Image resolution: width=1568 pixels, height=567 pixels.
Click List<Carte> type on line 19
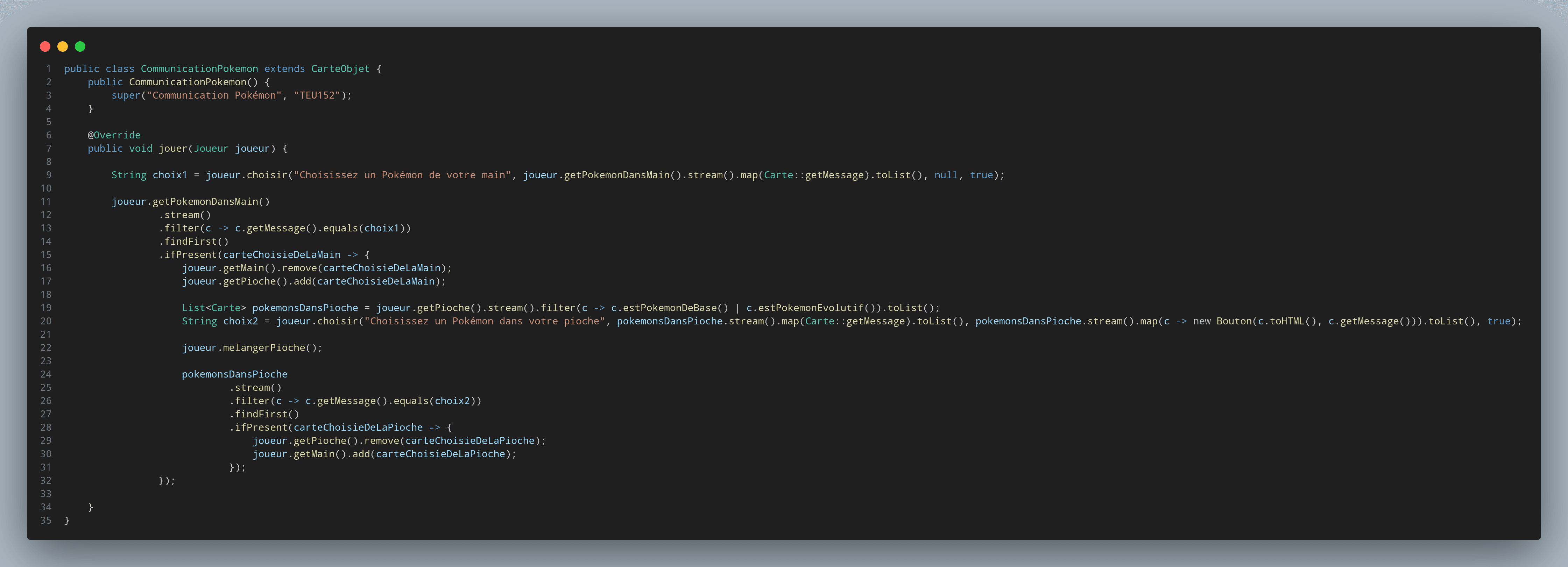tap(214, 308)
